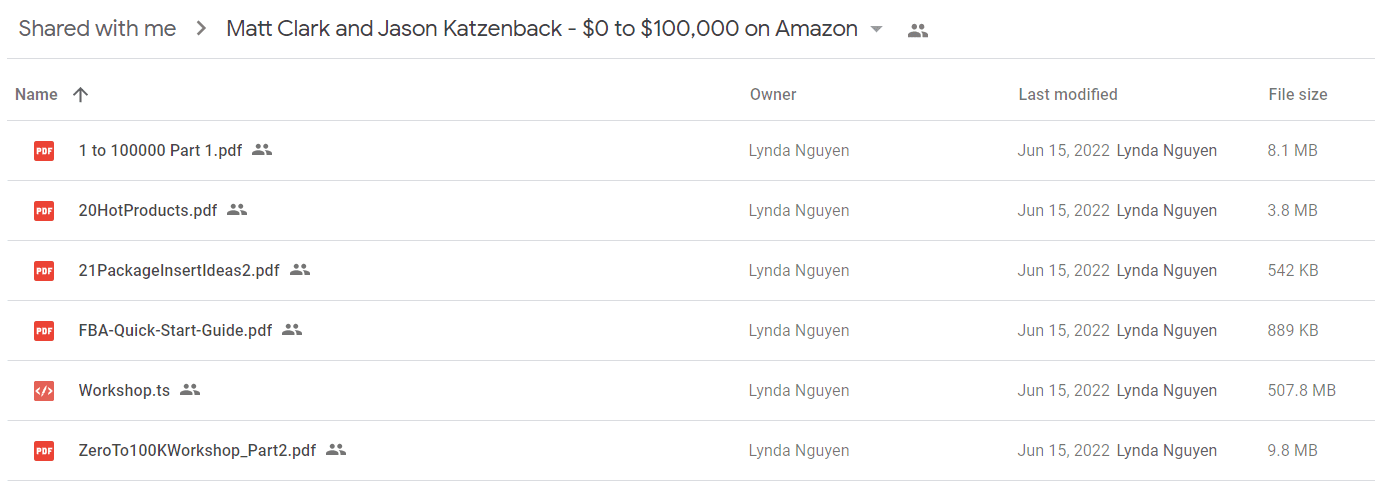Reverse sort direction with the Name arrow
The image size is (1375, 486).
81,95
